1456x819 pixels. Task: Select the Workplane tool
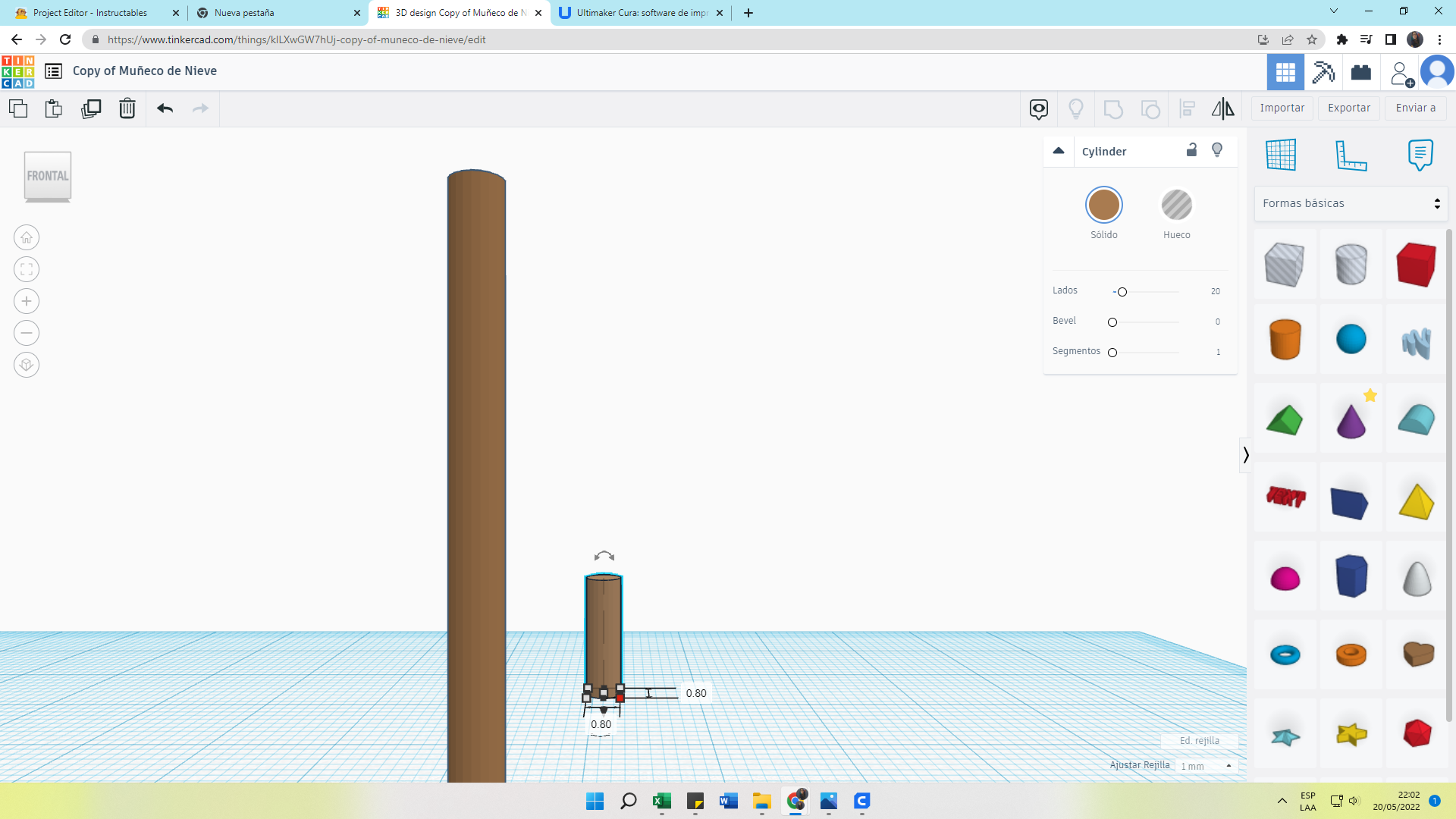click(1281, 155)
